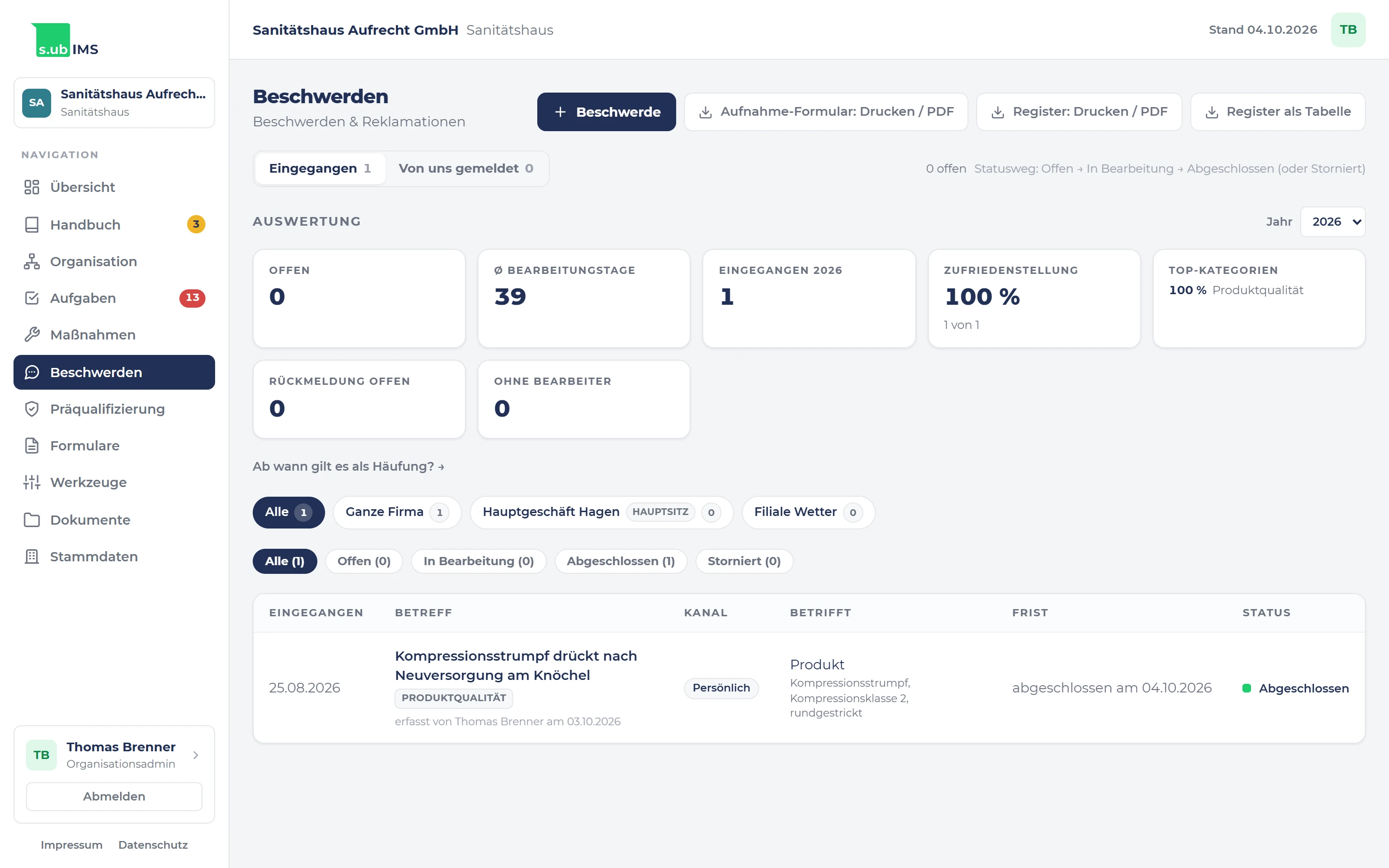Export Register als Tabelle
The height and width of the screenshot is (868, 1389).
[x=1277, y=112]
